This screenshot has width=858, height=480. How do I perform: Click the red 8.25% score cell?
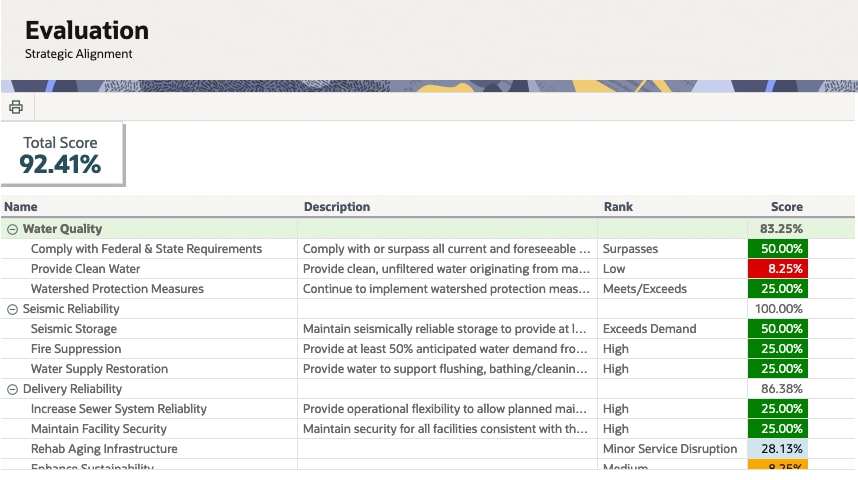click(x=776, y=269)
